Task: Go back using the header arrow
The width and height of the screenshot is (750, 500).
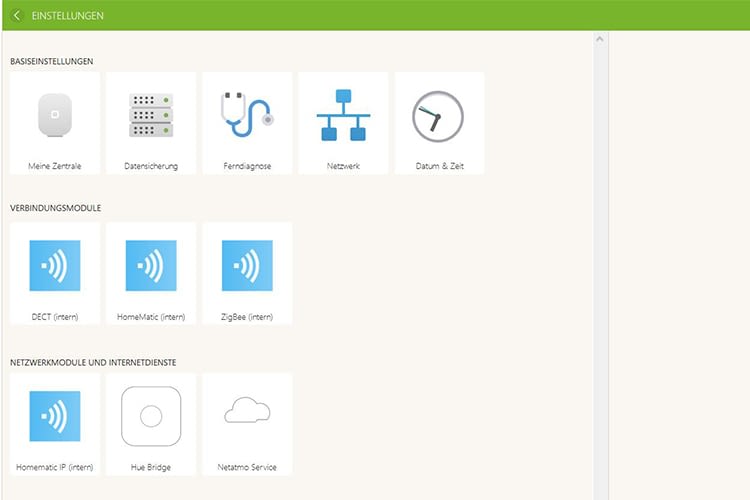Action: coord(16,15)
